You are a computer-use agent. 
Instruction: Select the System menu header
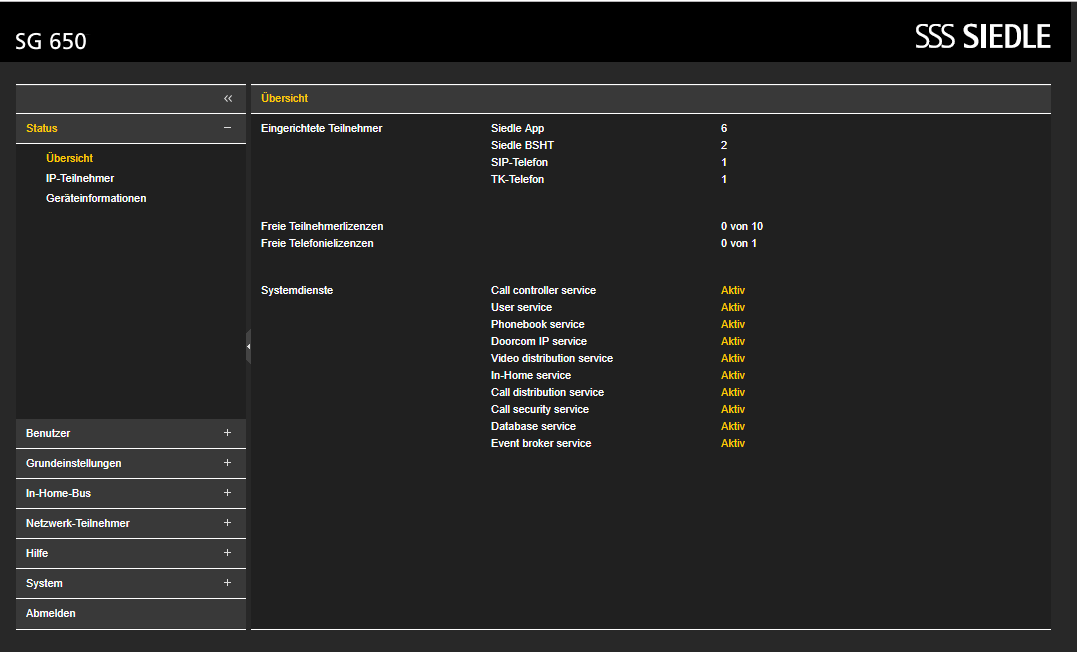(x=131, y=583)
